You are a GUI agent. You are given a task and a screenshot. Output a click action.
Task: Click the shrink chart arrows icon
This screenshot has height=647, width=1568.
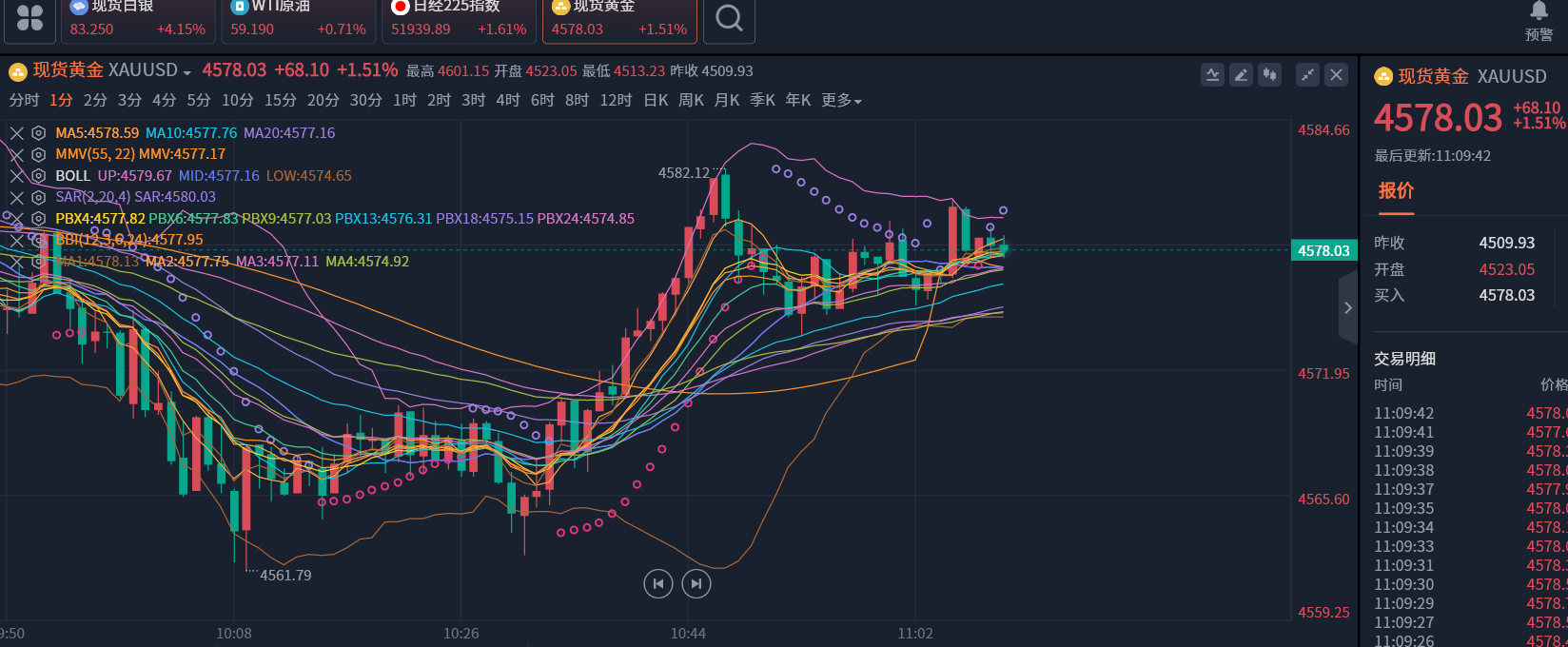point(1308,75)
